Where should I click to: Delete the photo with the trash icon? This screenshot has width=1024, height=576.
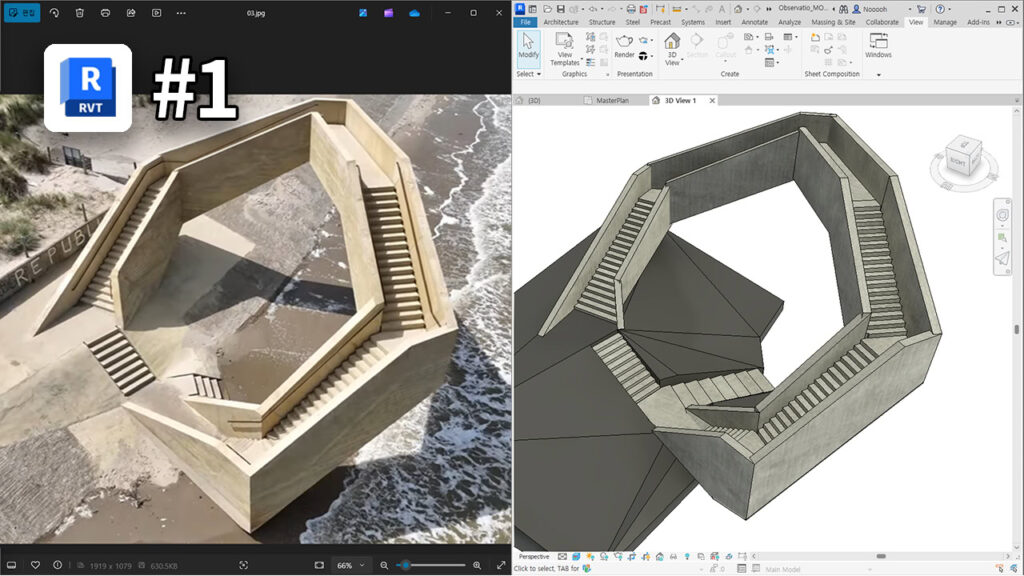[x=79, y=13]
